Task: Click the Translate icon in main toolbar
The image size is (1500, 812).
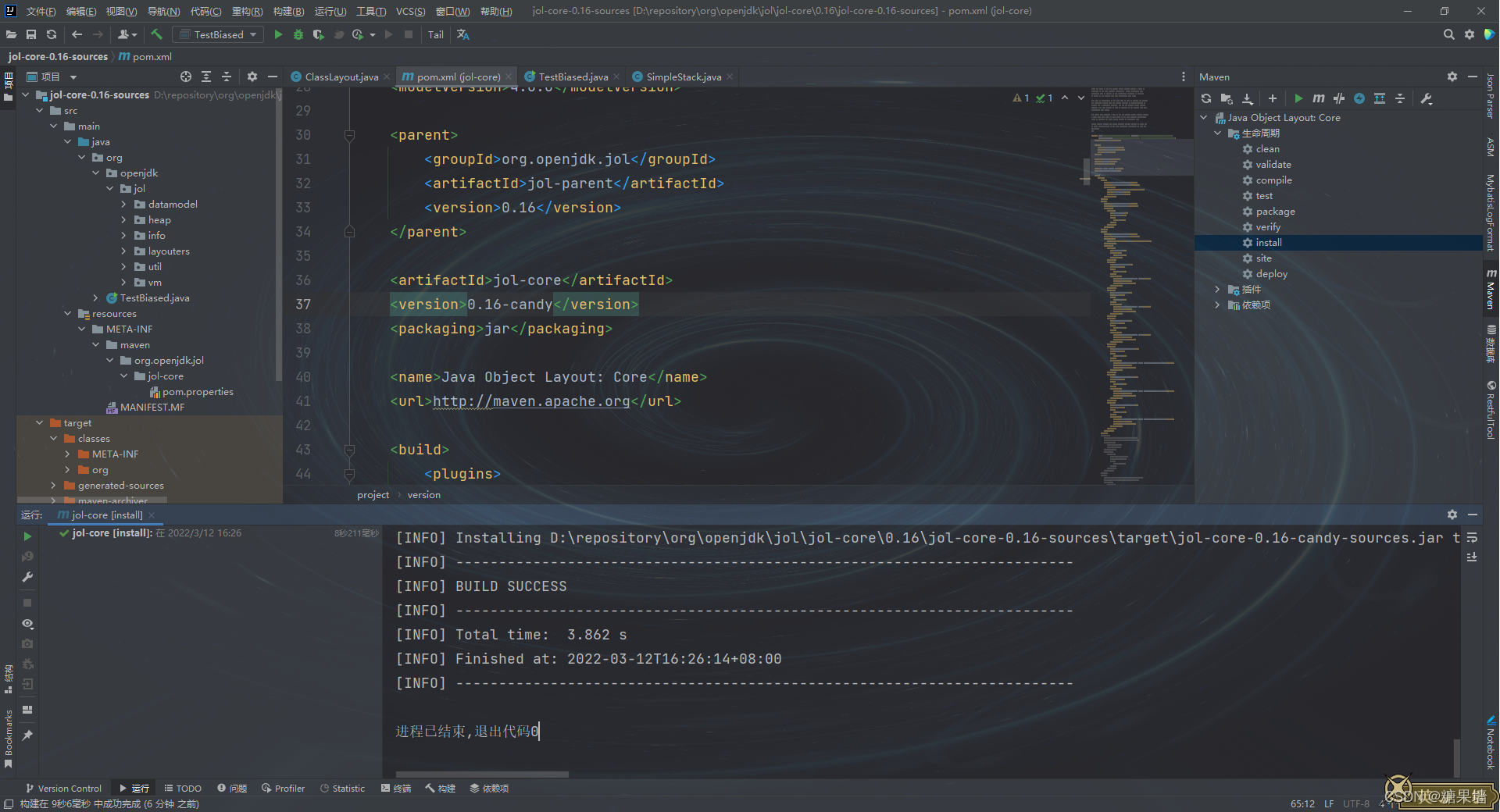Action: click(x=463, y=34)
